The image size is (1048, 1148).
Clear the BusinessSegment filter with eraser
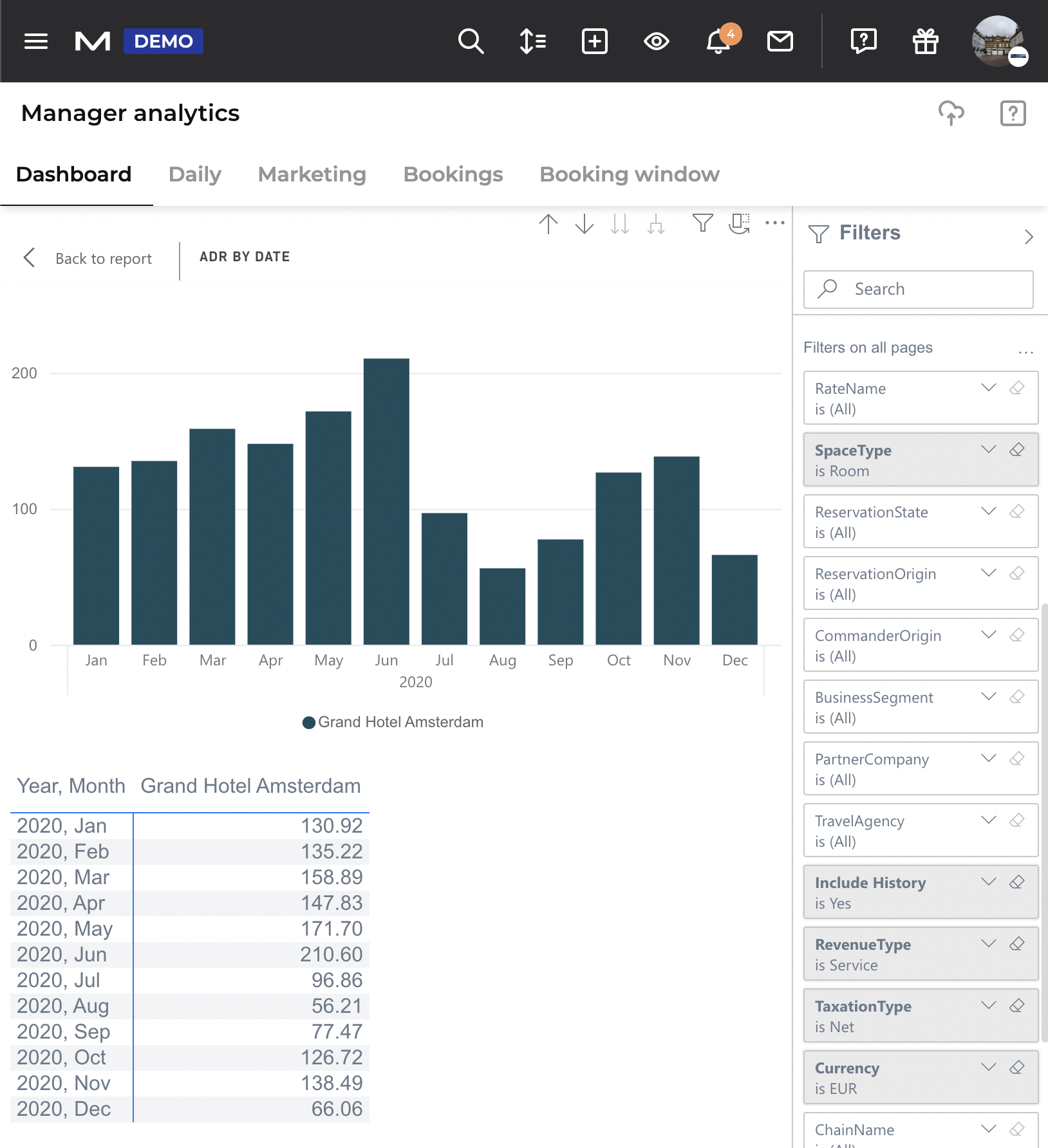point(1017,696)
